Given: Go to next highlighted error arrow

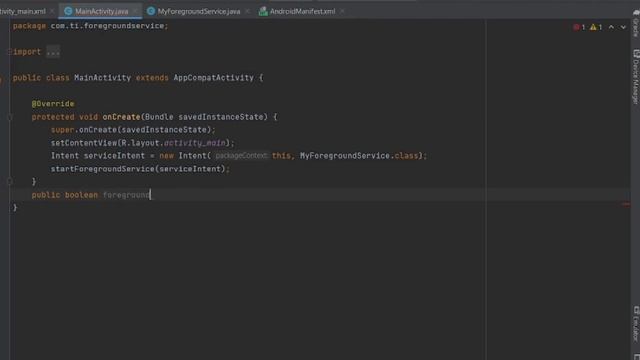Looking at the screenshot, I should coord(623,27).
